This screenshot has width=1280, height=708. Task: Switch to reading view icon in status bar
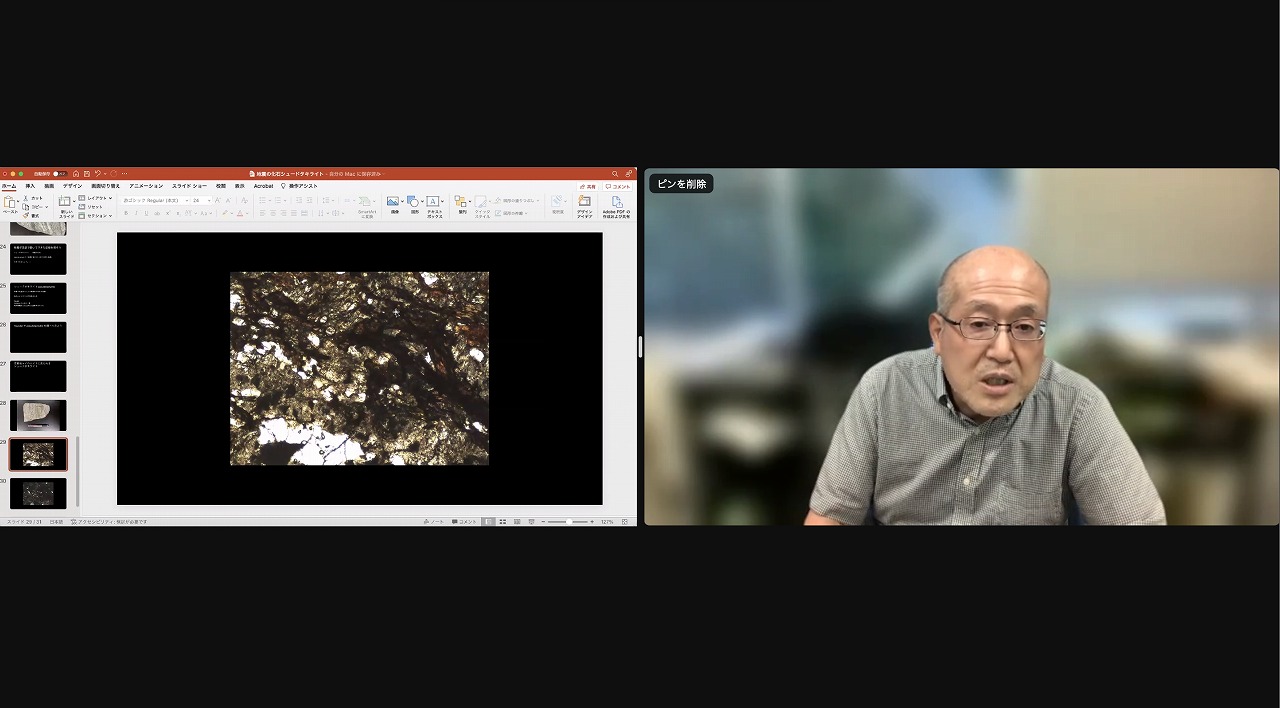(517, 522)
